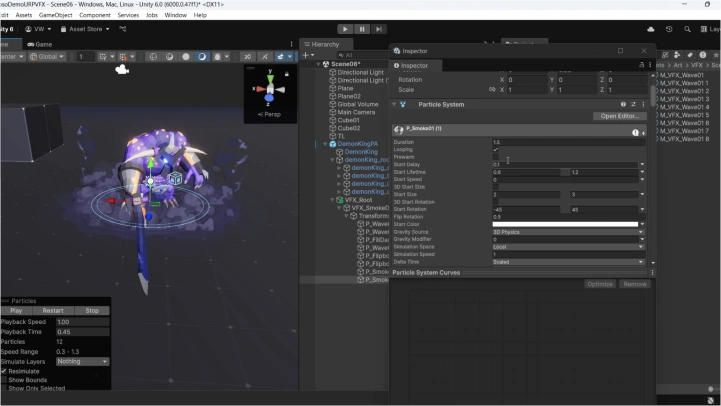Uncheck the Looping checkbox
Viewport: 721px width, 406px height.
click(x=496, y=149)
